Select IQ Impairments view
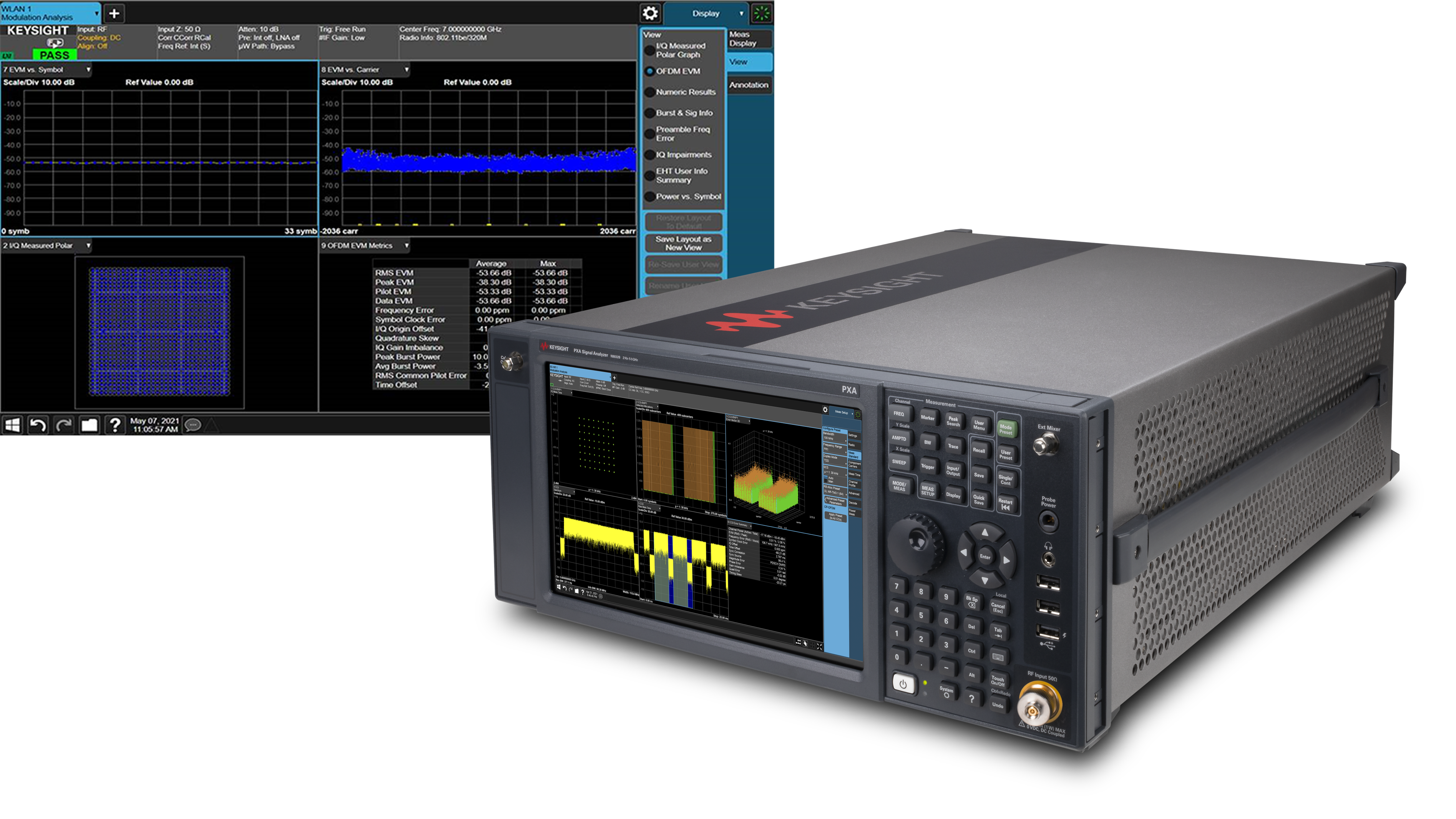 coord(679,155)
